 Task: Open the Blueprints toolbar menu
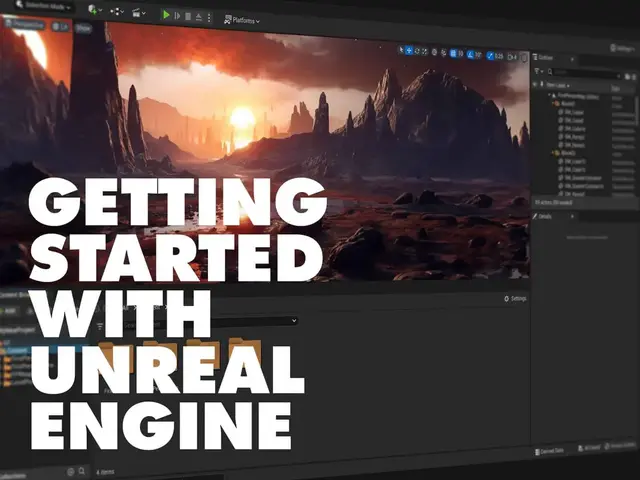coord(117,11)
